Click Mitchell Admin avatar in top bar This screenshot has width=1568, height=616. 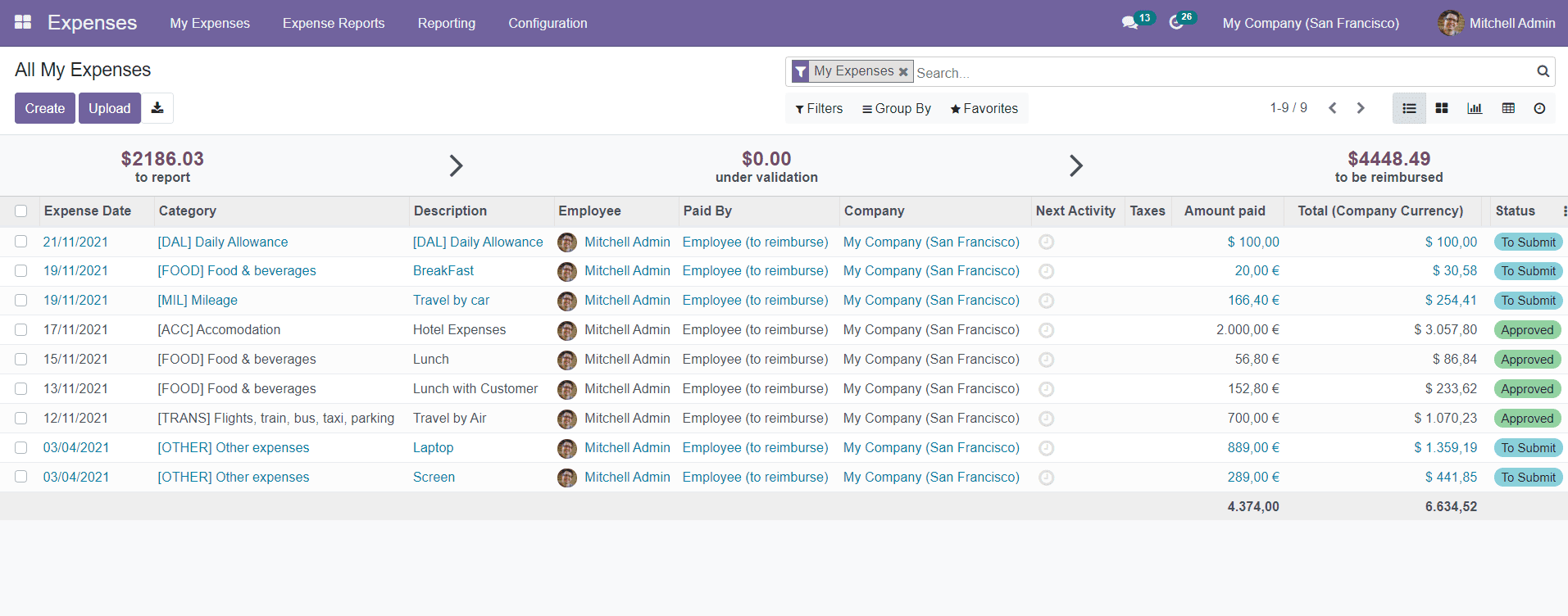point(1451,23)
